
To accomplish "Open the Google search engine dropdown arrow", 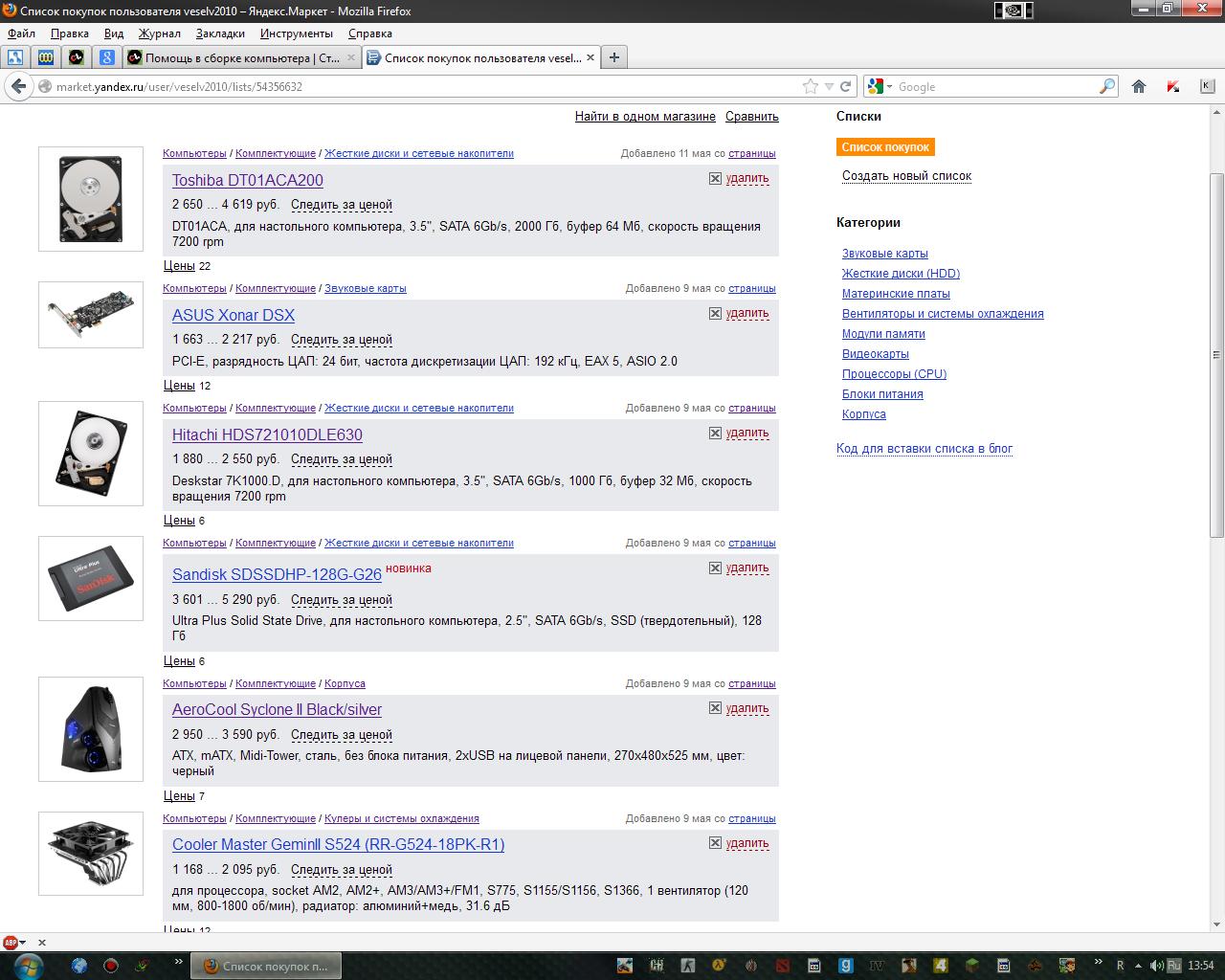I will (889, 86).
